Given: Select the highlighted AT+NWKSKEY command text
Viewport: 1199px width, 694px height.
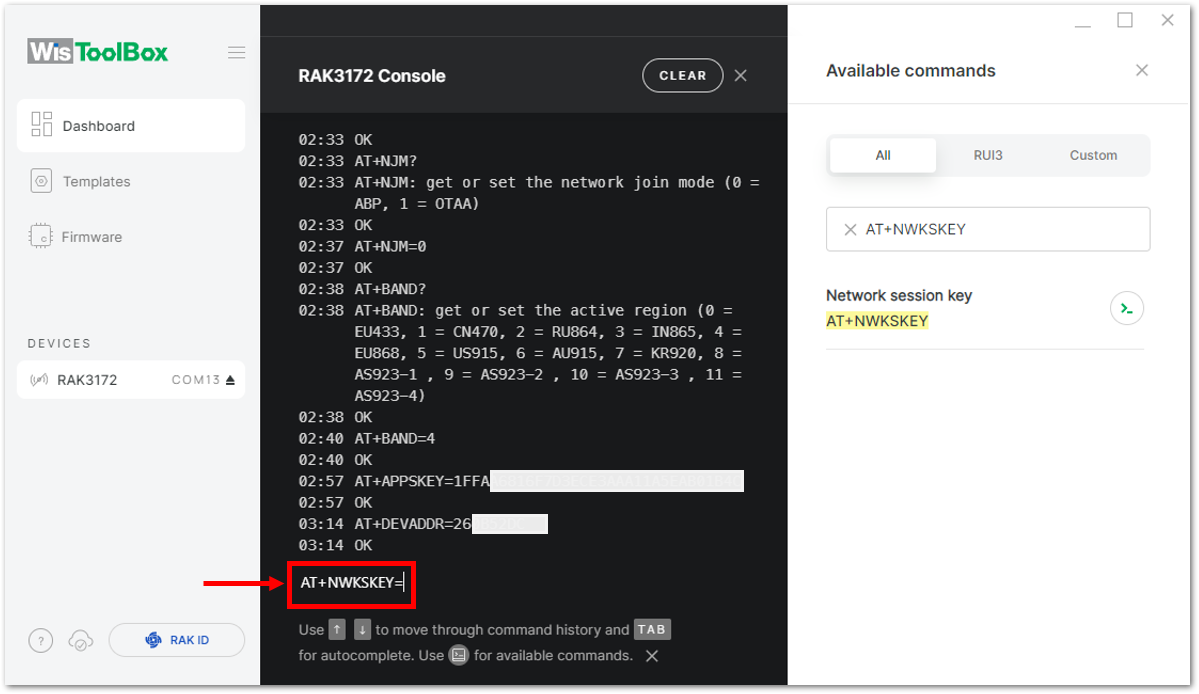Looking at the screenshot, I should click(877, 321).
